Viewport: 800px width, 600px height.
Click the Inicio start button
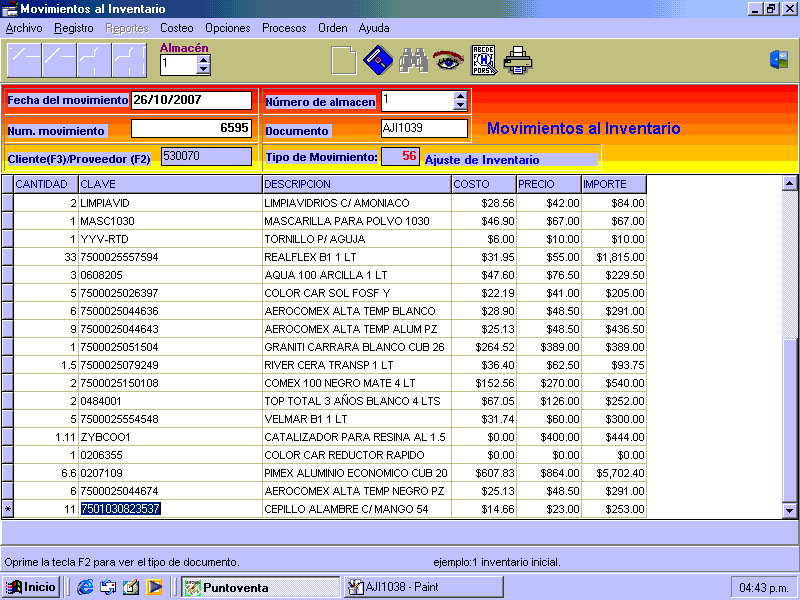click(32, 587)
